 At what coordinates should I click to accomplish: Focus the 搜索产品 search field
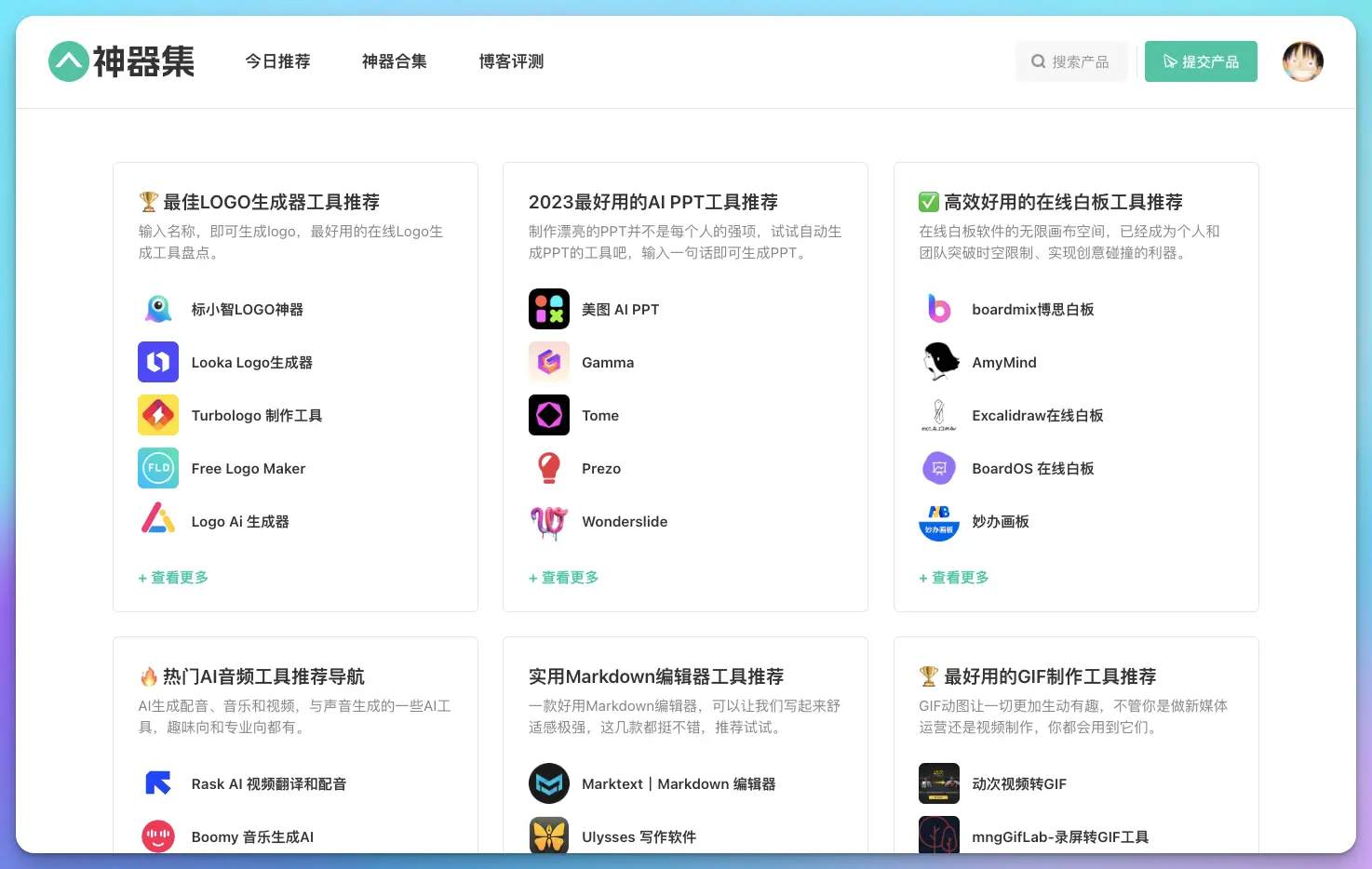(x=1071, y=61)
